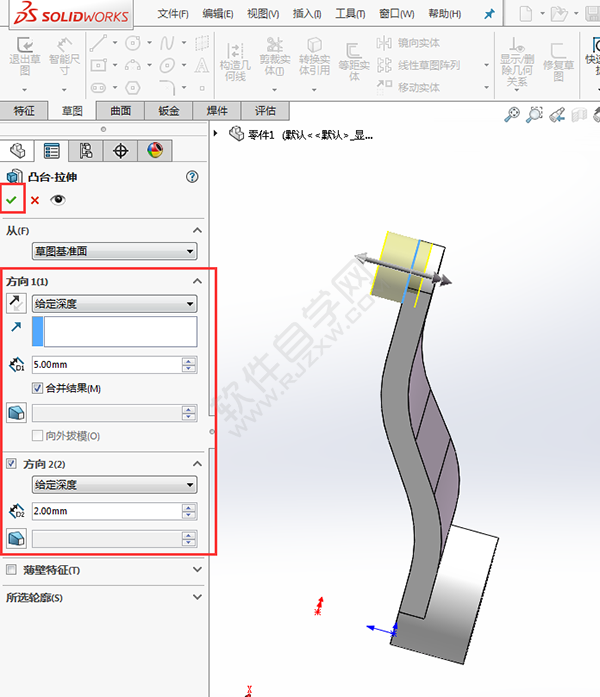This screenshot has width=600, height=697.
Task: Open 草图基准面 start condition dropdown
Action: click(115, 252)
